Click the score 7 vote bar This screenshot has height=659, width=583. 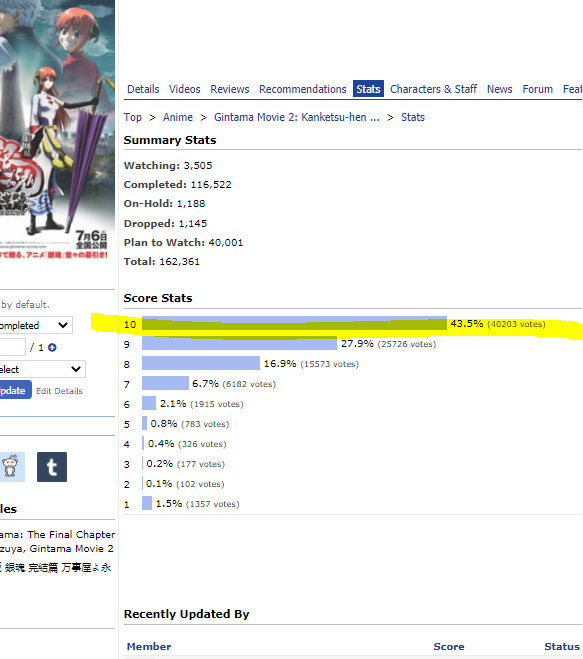165,383
